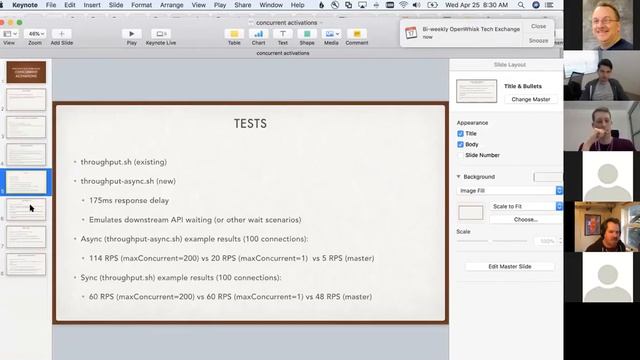Open the Play menu
Image resolution: width=640 pixels, height=360 pixels.
(220, 5)
